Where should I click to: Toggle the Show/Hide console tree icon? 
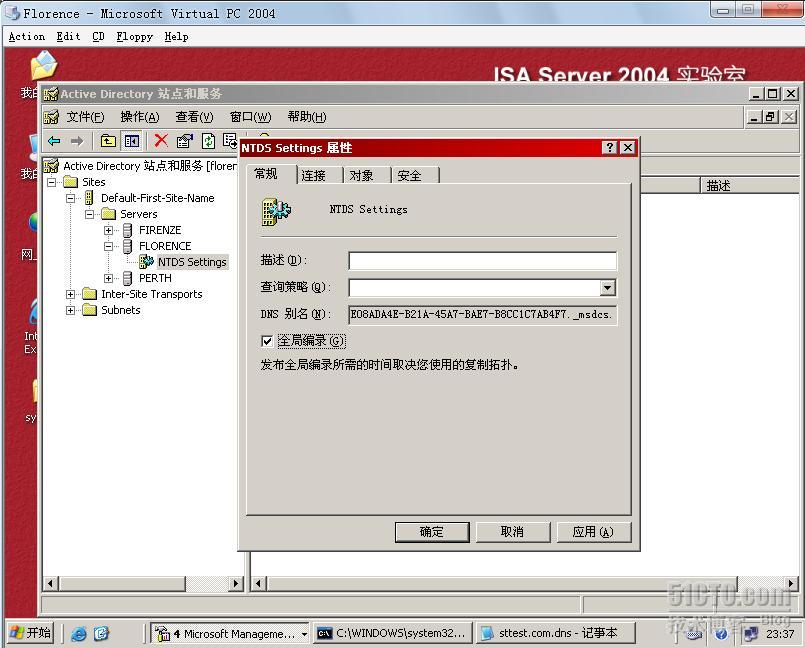pyautogui.click(x=131, y=141)
